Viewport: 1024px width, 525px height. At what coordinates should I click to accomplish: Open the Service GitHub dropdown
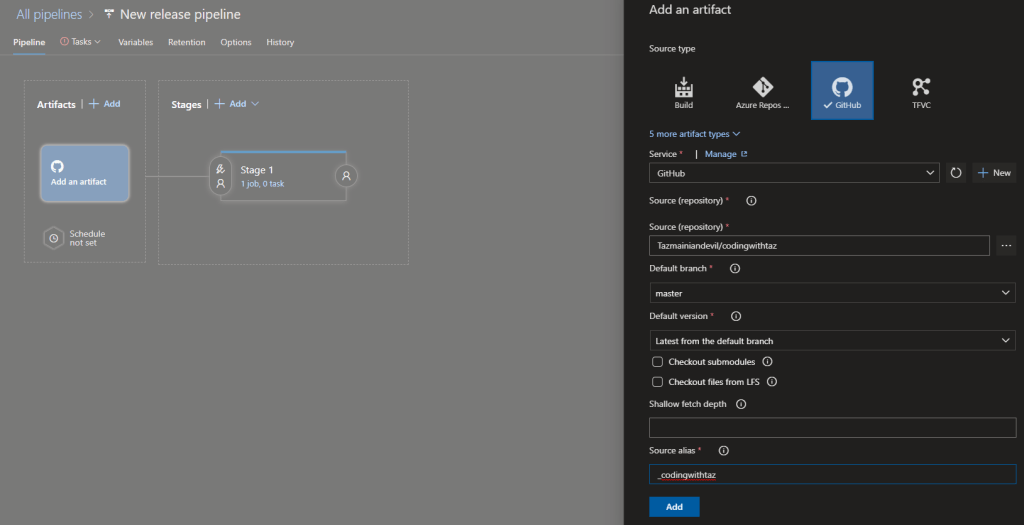pyautogui.click(x=794, y=173)
